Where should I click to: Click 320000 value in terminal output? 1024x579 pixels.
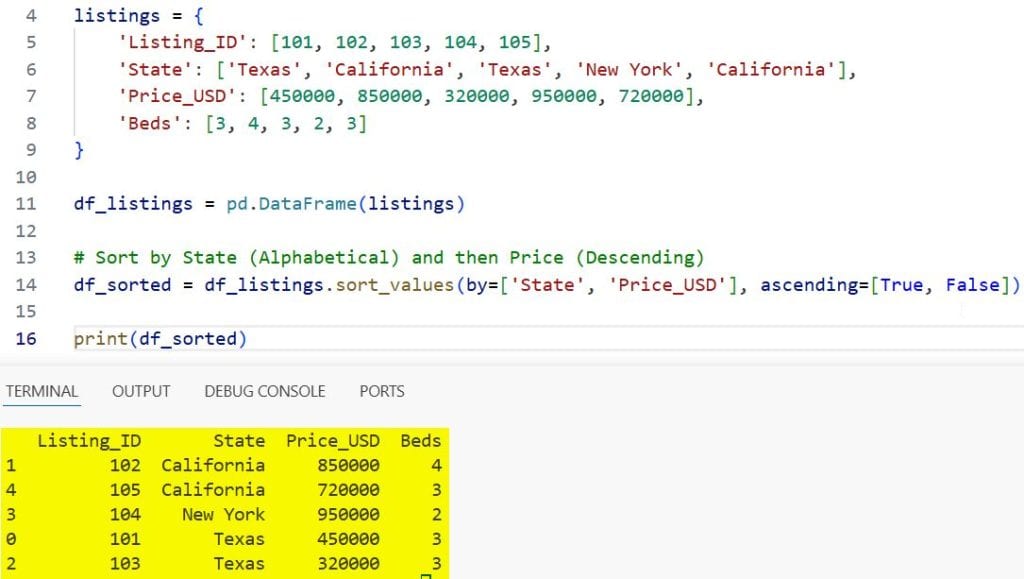[348, 564]
